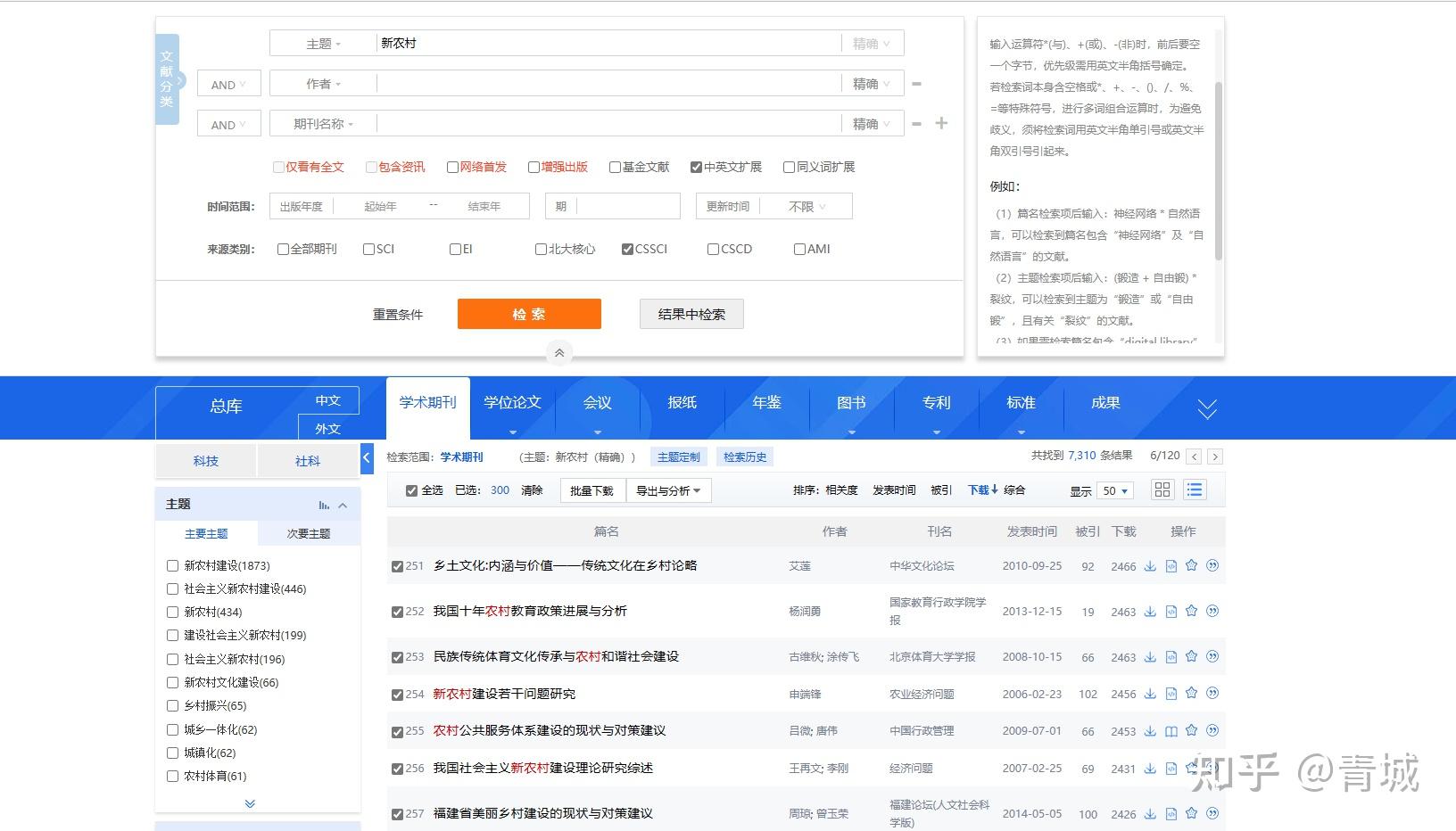This screenshot has height=831, width=1456.
Task: Check SCI source category
Action: (368, 250)
